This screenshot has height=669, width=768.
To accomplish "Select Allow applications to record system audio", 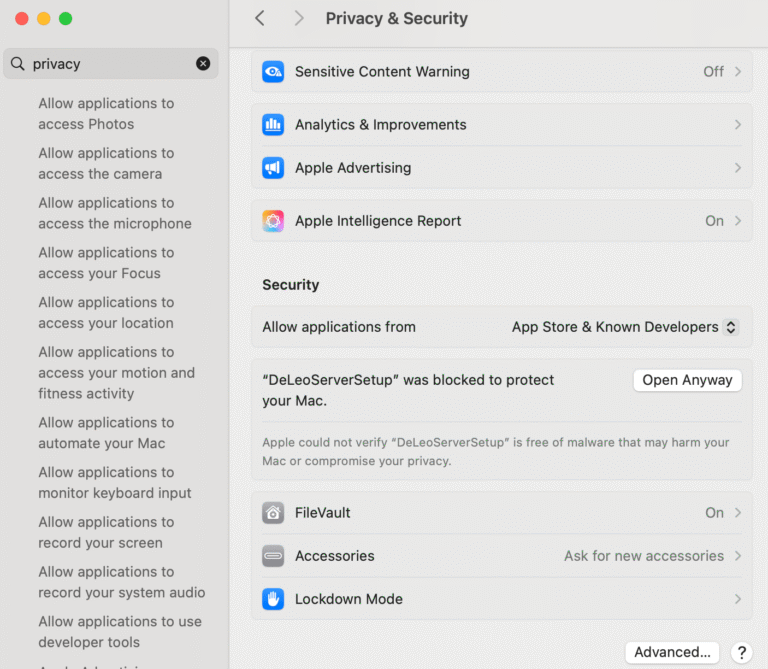I will (121, 582).
